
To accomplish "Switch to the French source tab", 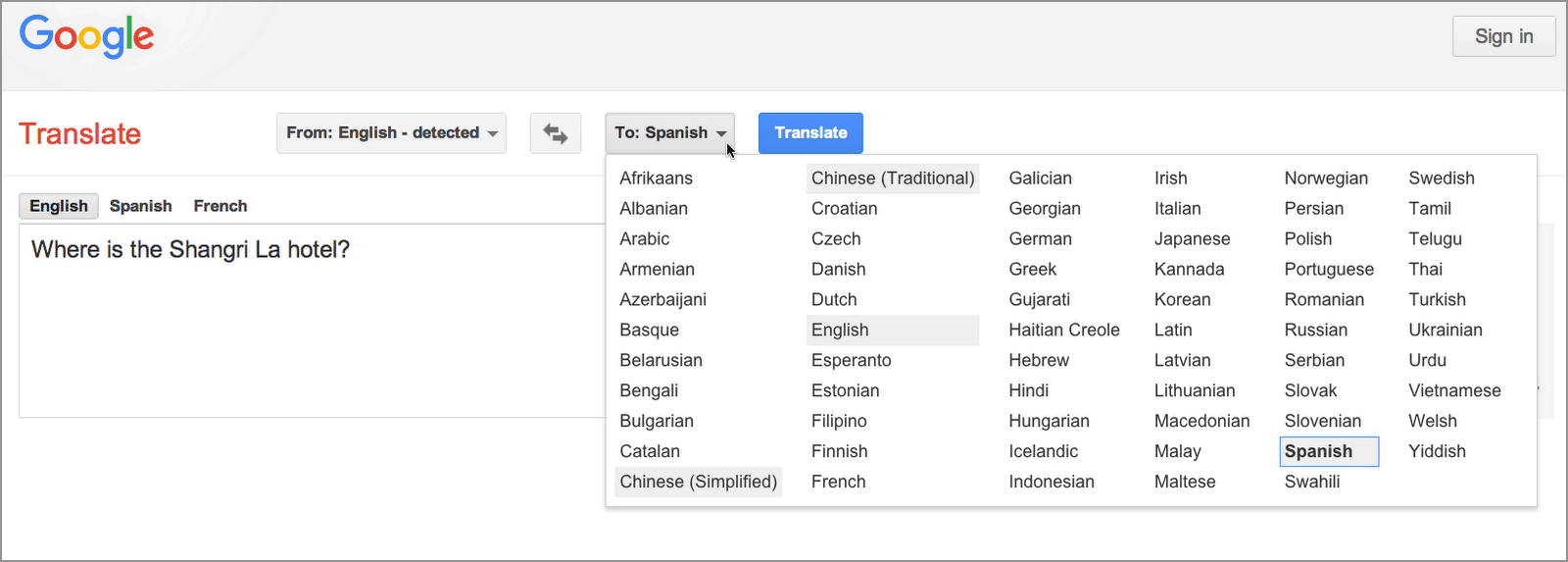I will (x=220, y=206).
